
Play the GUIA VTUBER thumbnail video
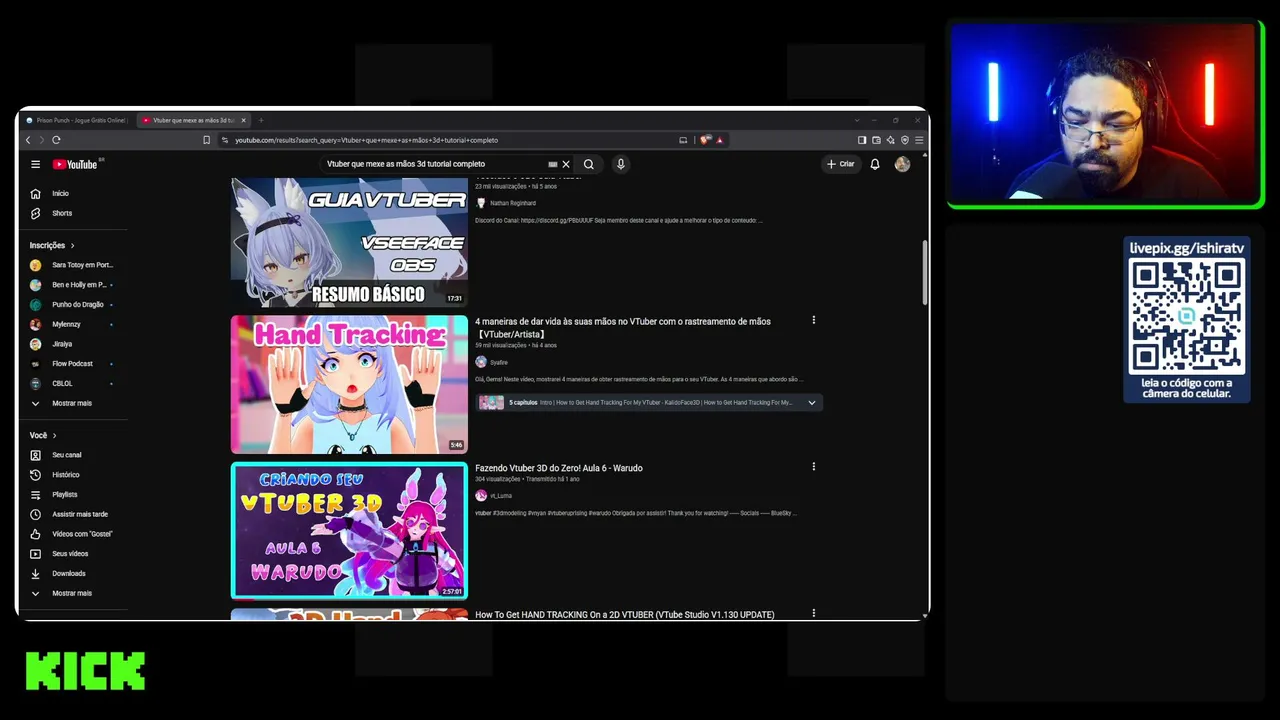tap(349, 242)
